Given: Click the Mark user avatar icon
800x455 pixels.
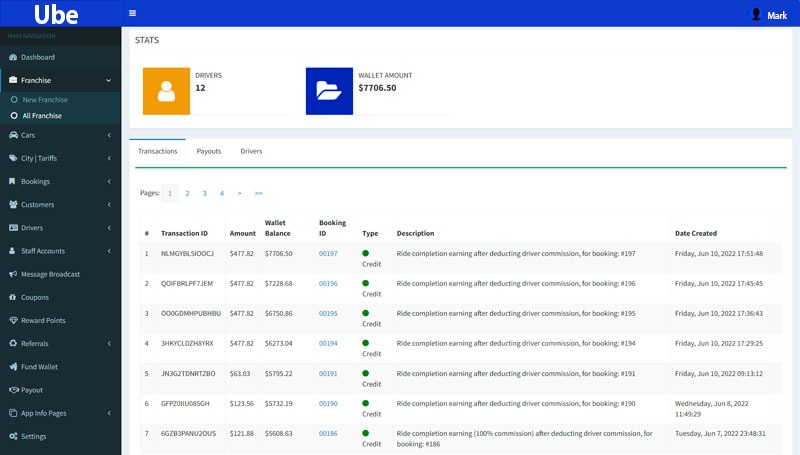Looking at the screenshot, I should (756, 14).
